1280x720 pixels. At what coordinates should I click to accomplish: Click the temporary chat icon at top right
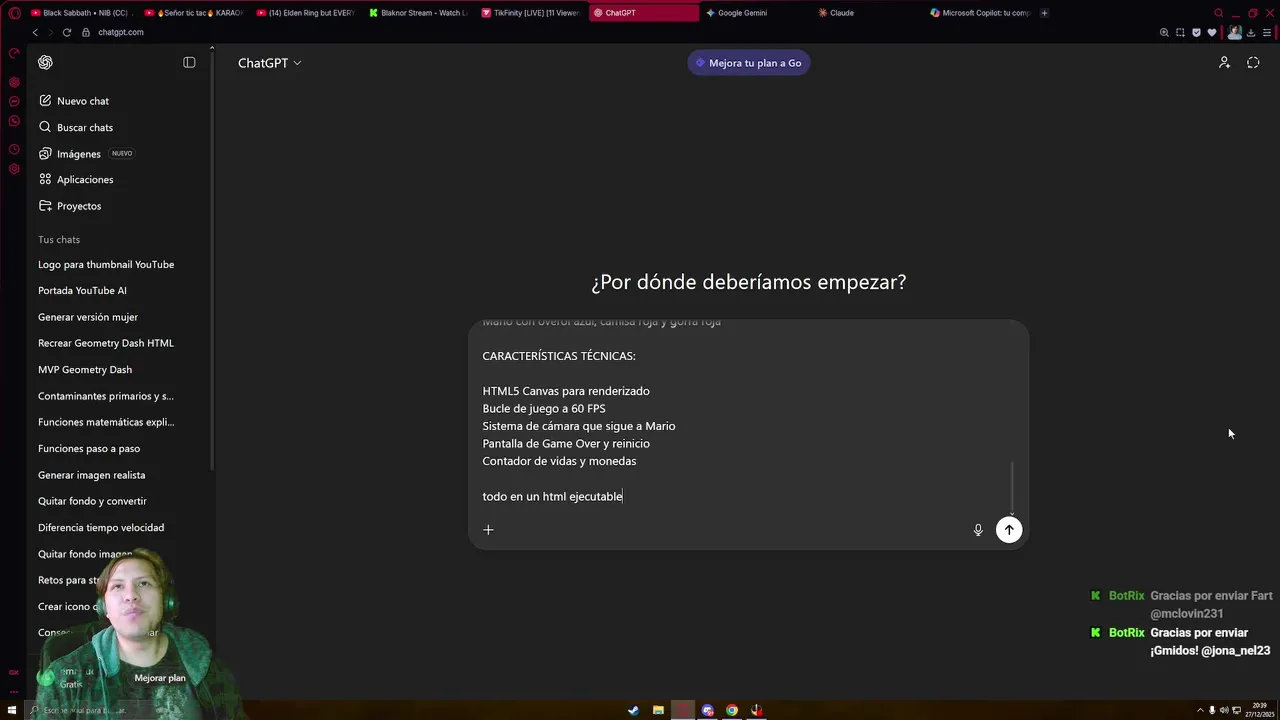1253,62
